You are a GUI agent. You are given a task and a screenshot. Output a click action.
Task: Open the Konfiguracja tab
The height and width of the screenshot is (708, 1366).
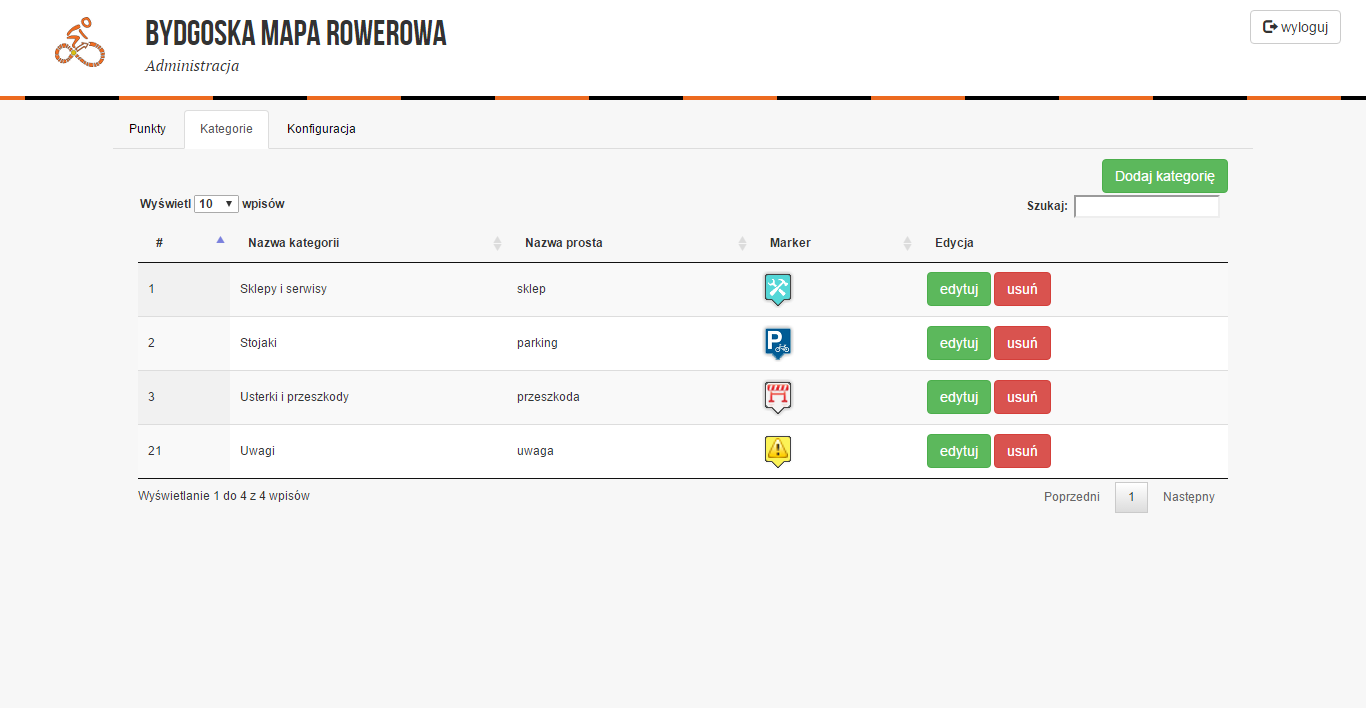click(x=321, y=129)
